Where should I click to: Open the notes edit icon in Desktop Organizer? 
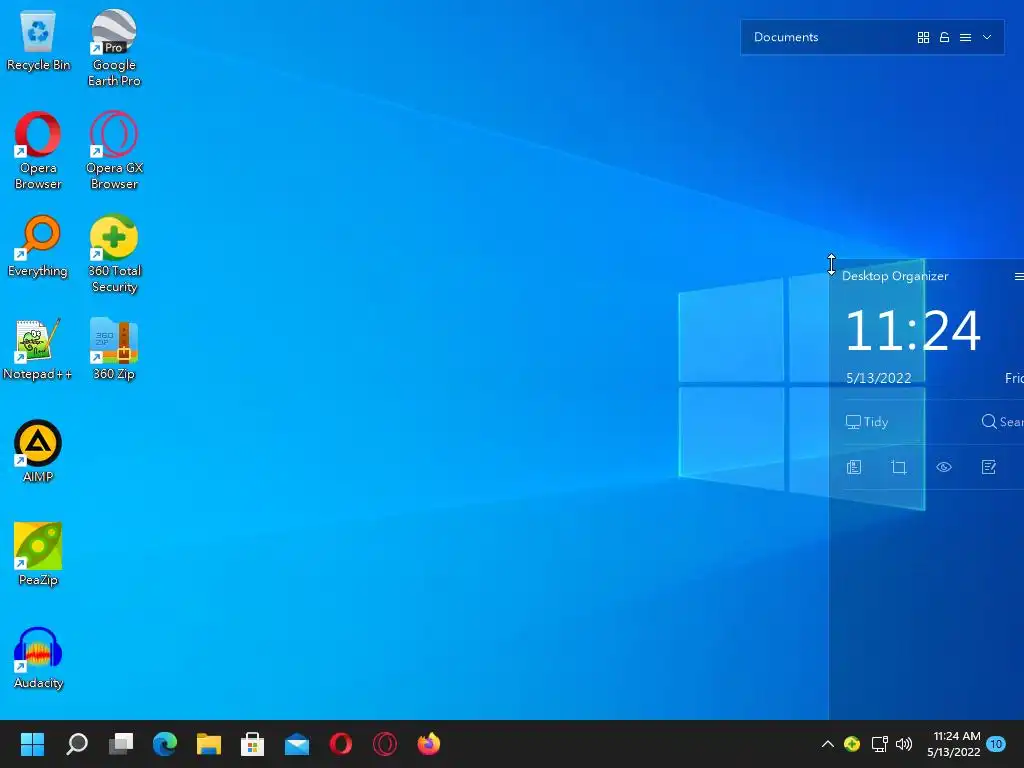[989, 467]
